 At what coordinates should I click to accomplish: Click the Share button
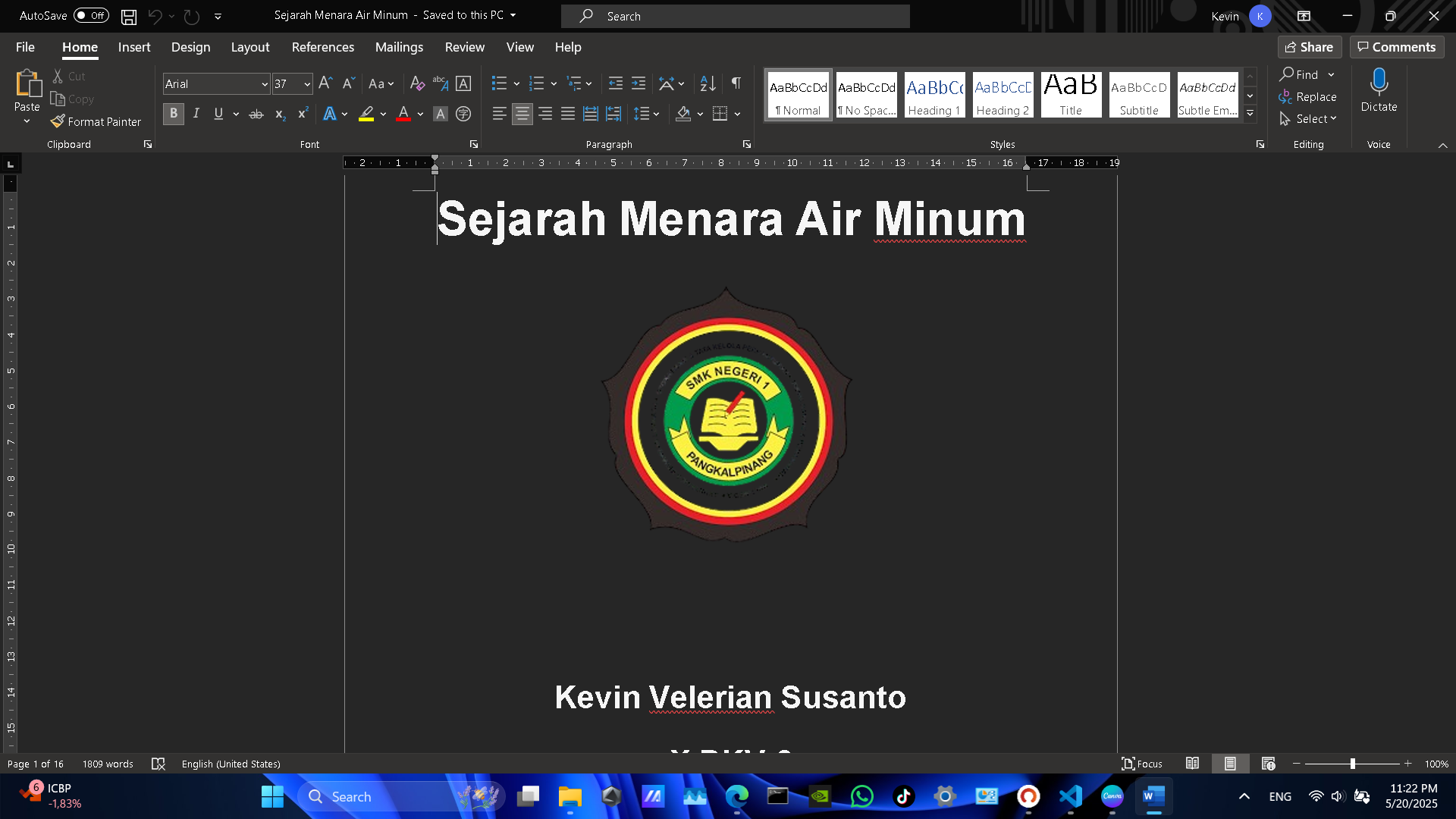(1310, 47)
